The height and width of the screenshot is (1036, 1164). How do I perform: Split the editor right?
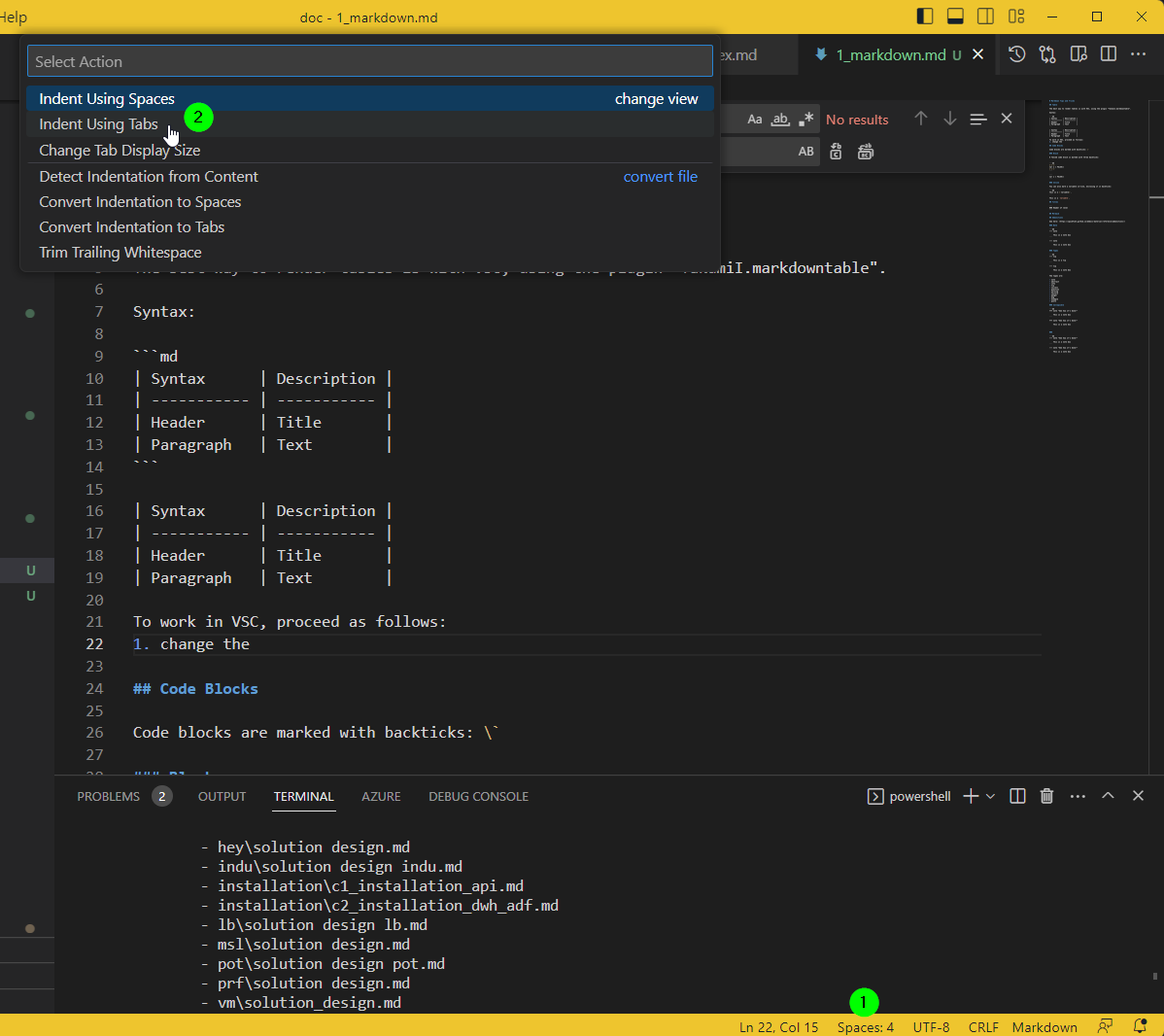[x=1109, y=54]
